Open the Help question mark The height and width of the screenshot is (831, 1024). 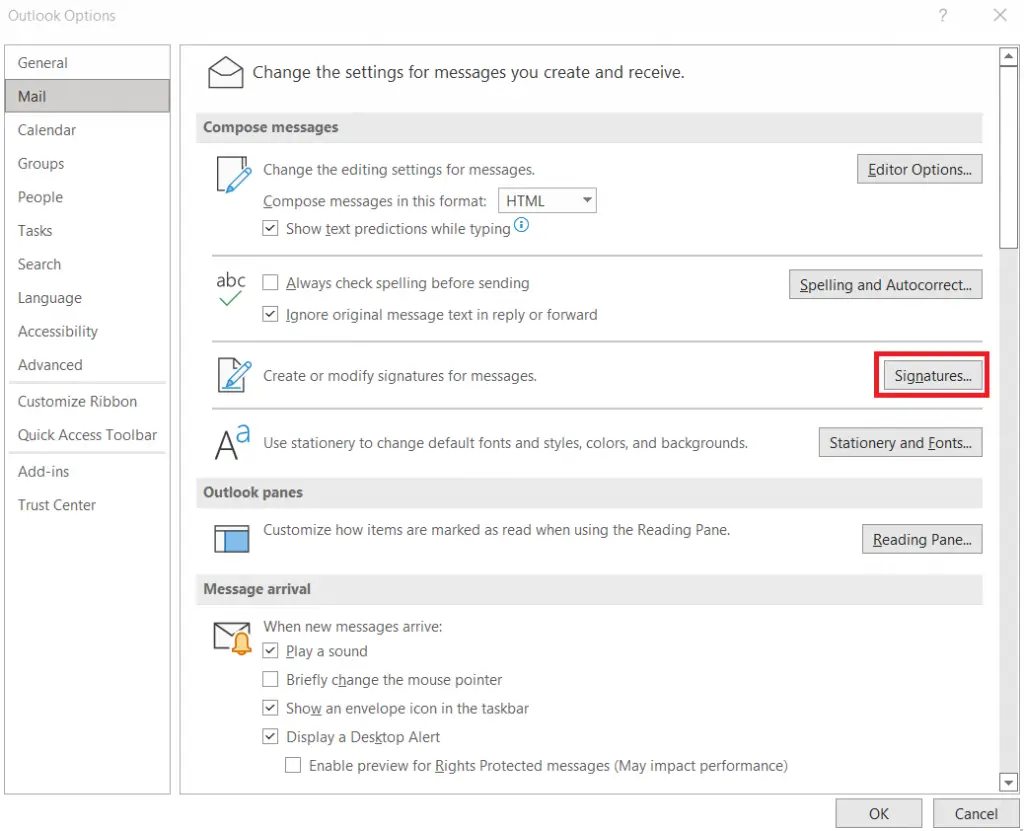942,15
